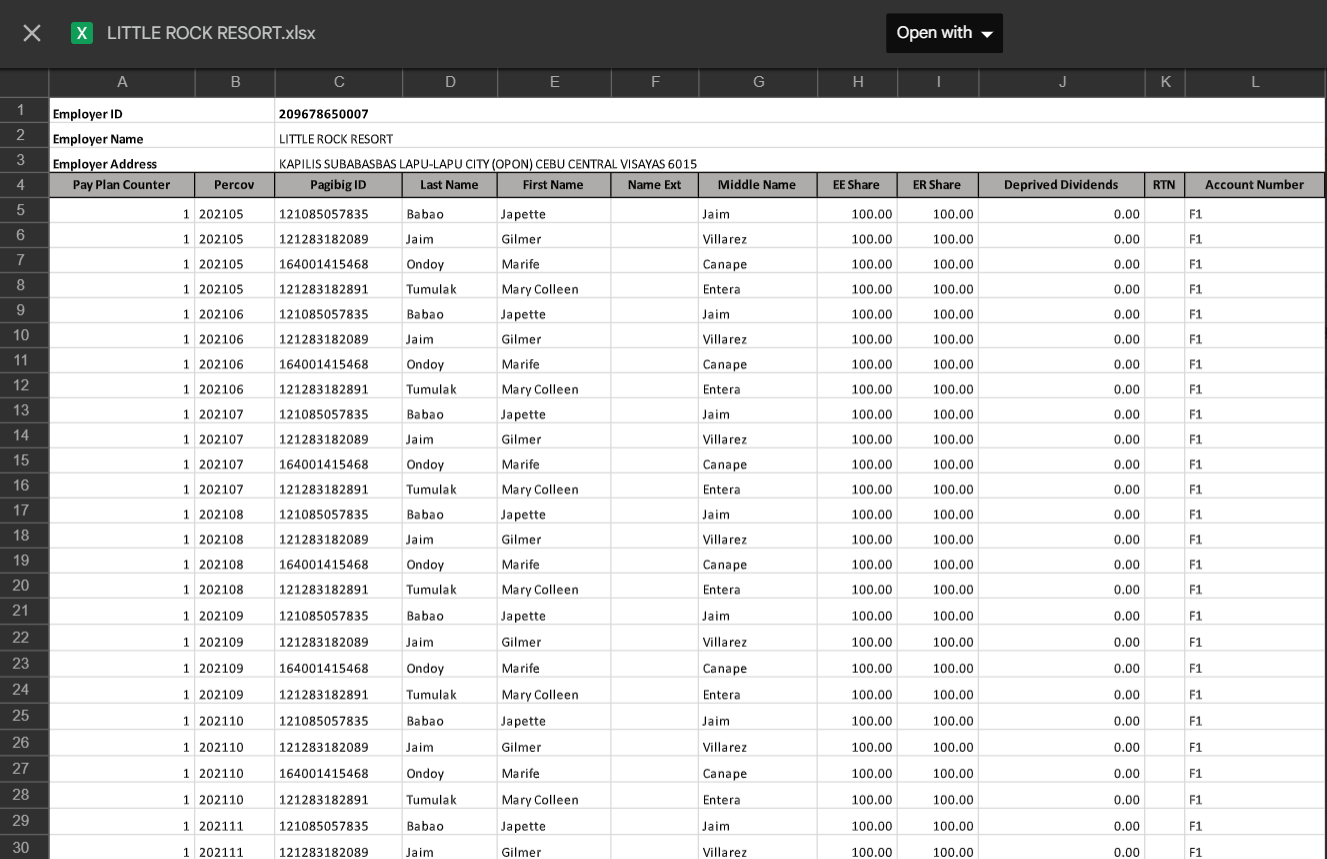This screenshot has height=859, width=1327.
Task: Click the ER Share header cell
Action: click(938, 185)
